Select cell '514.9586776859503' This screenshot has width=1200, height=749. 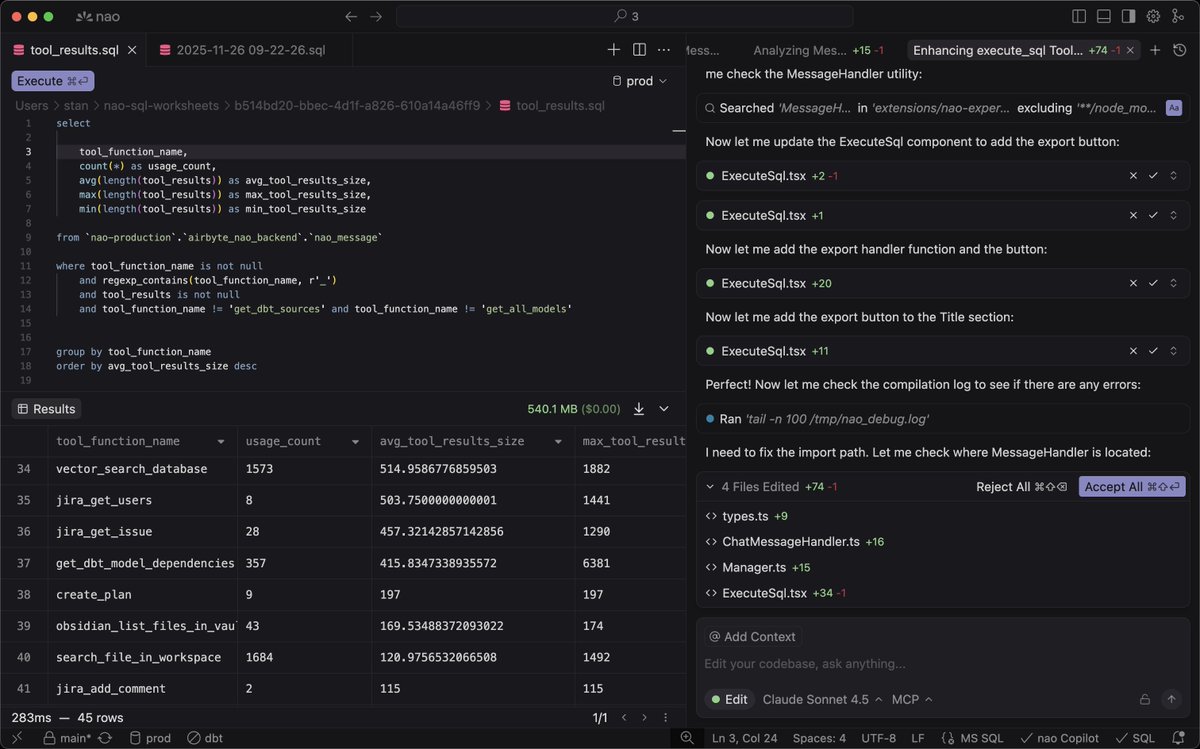[x=474, y=469]
